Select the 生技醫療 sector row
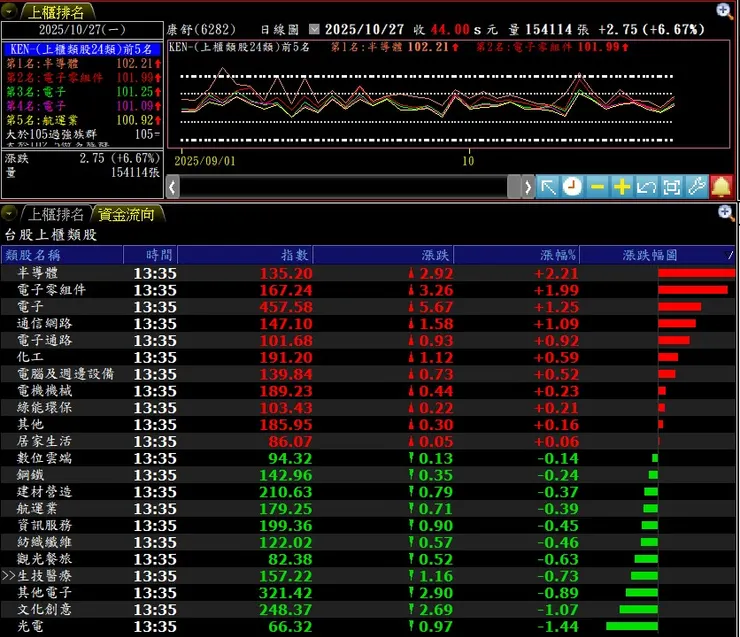Viewport: 740px width, 637px height. tap(368, 576)
